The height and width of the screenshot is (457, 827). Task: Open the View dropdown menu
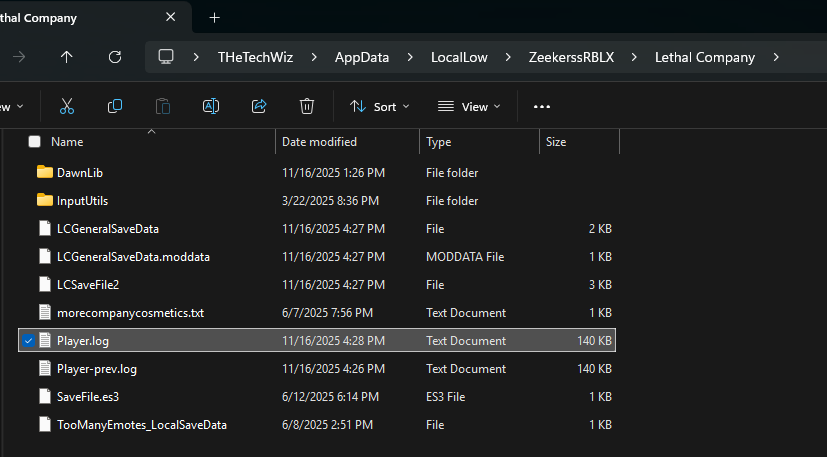click(x=469, y=106)
